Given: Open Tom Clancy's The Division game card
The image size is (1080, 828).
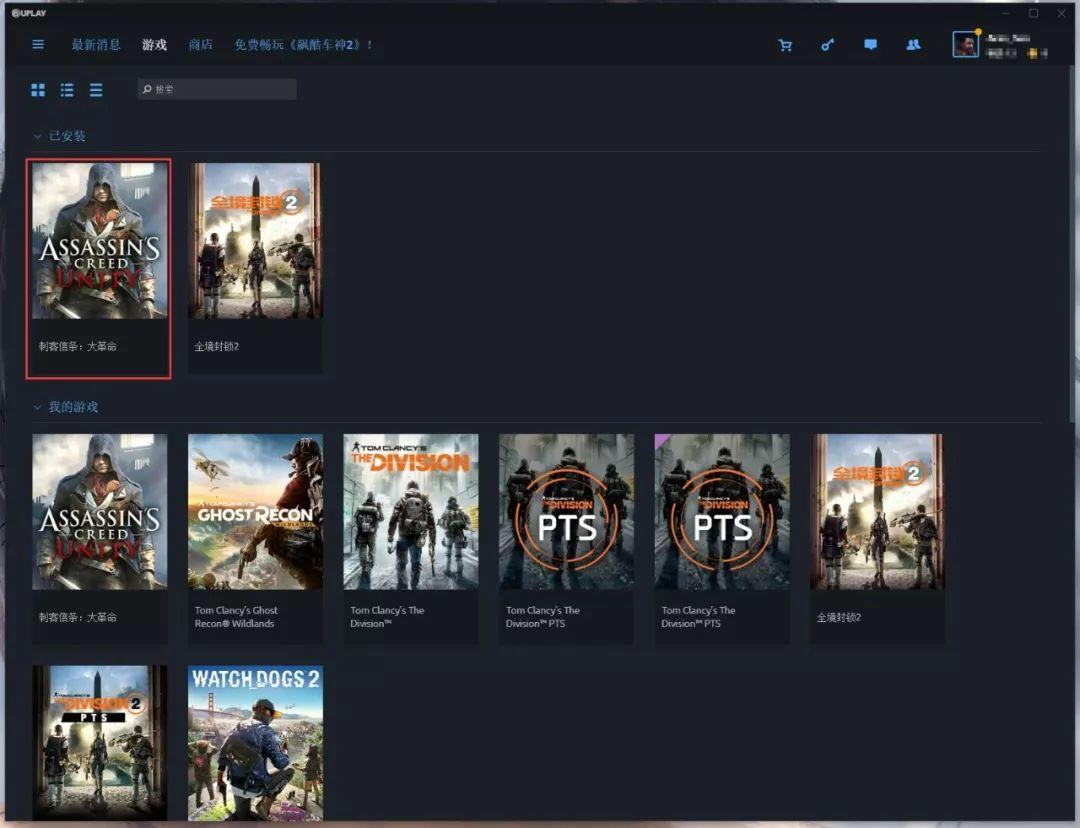Looking at the screenshot, I should pos(411,539).
